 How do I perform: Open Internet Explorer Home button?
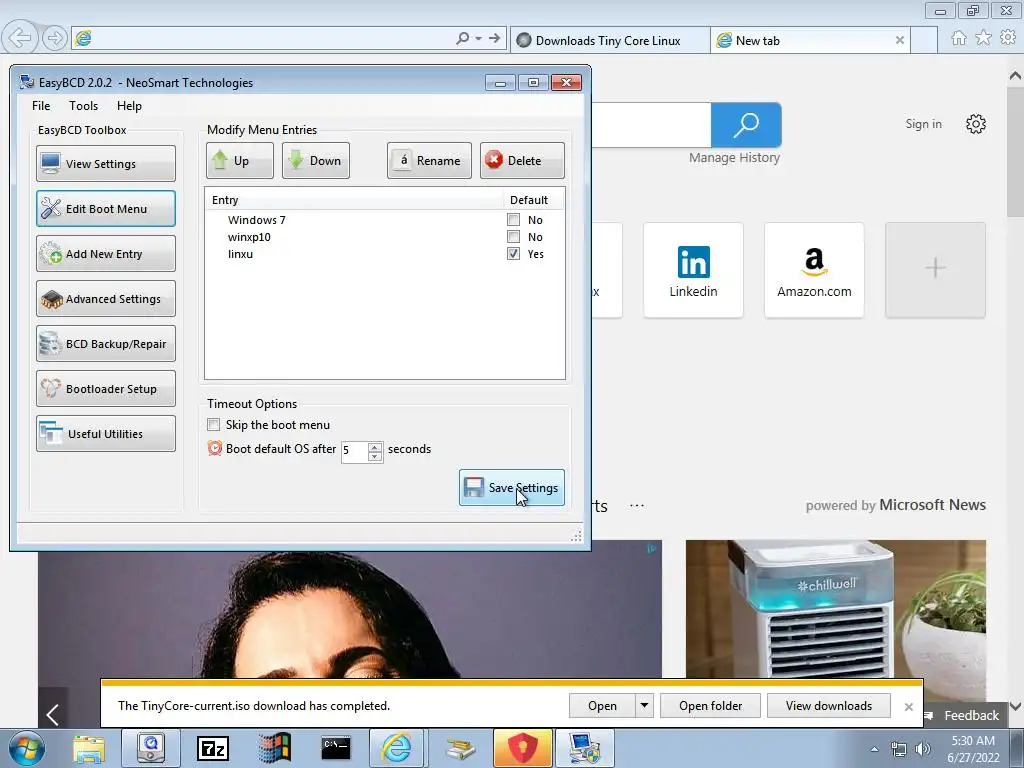click(x=959, y=38)
